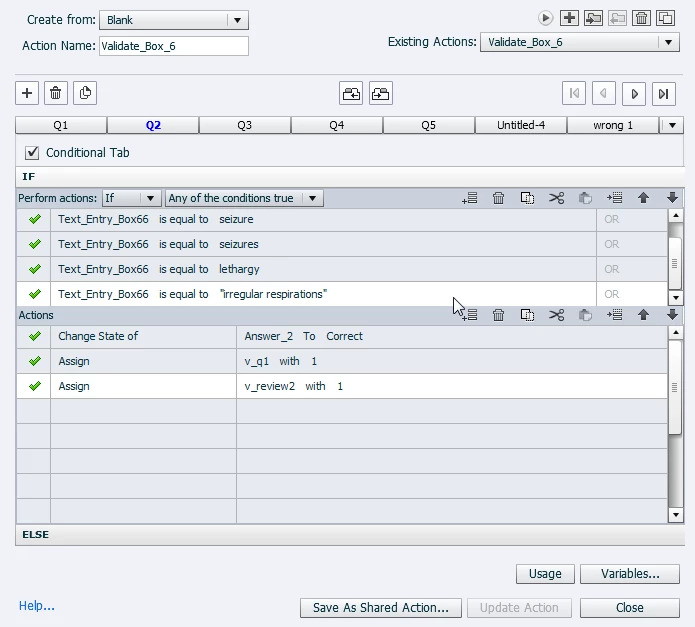The height and width of the screenshot is (627, 695).
Task: Delete the current decision tab with the trash button
Action: 56,93
